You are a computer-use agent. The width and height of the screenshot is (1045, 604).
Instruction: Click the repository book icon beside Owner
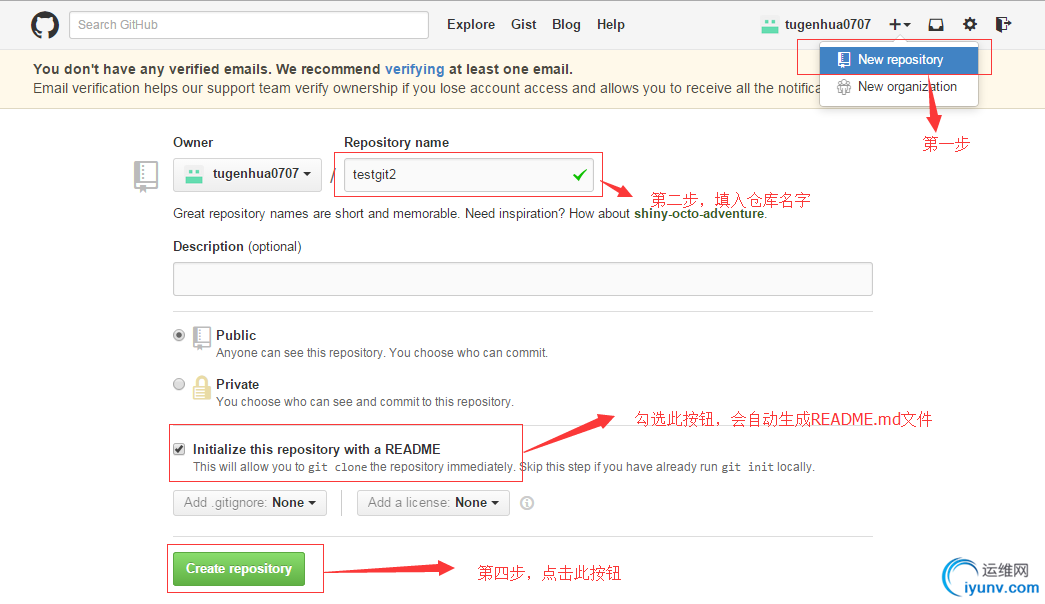tap(146, 176)
